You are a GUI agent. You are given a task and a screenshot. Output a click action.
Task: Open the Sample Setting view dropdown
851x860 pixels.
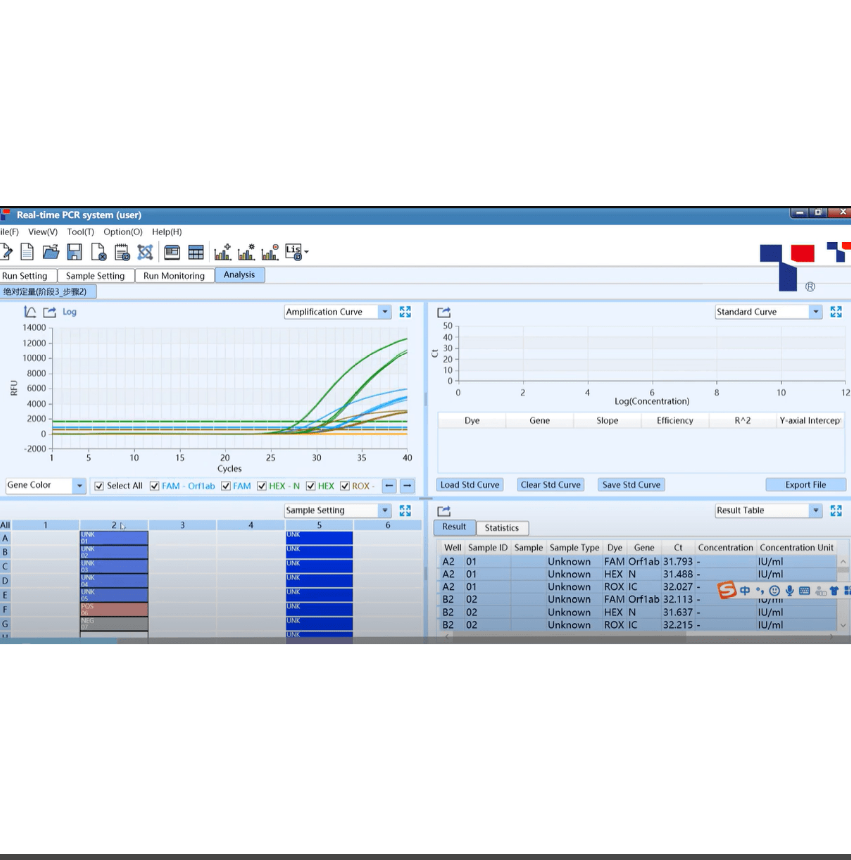click(385, 510)
